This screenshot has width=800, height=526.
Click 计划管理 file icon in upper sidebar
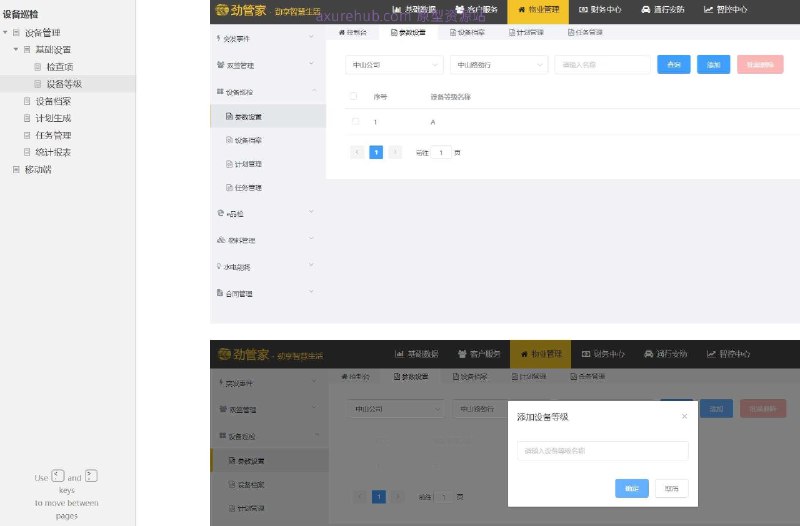pyautogui.click(x=229, y=164)
